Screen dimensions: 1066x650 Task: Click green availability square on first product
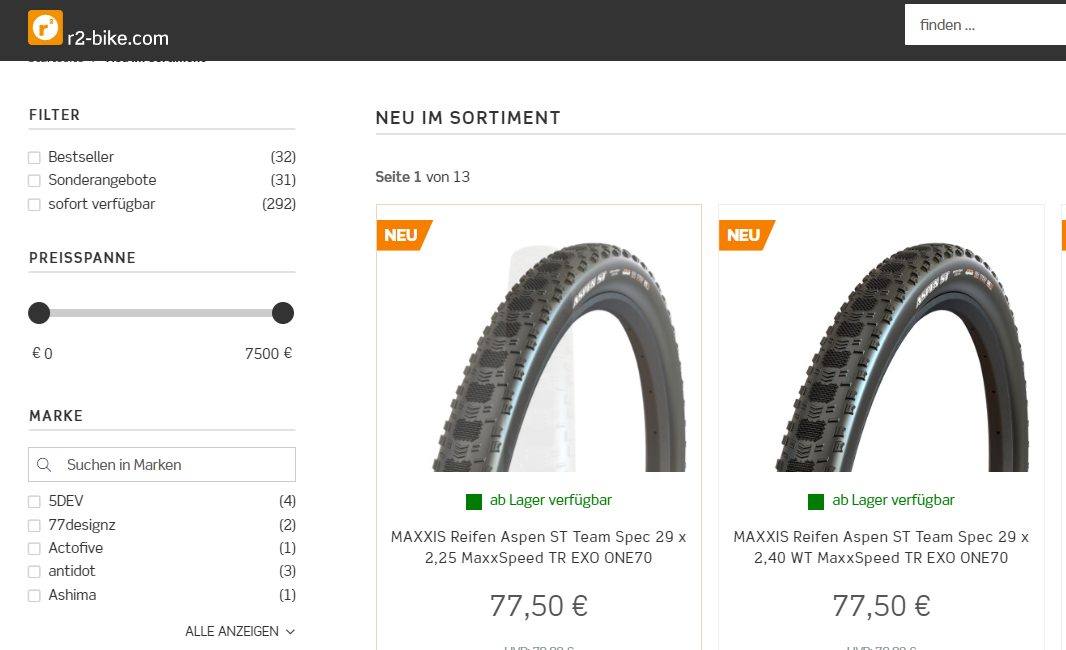click(x=474, y=501)
